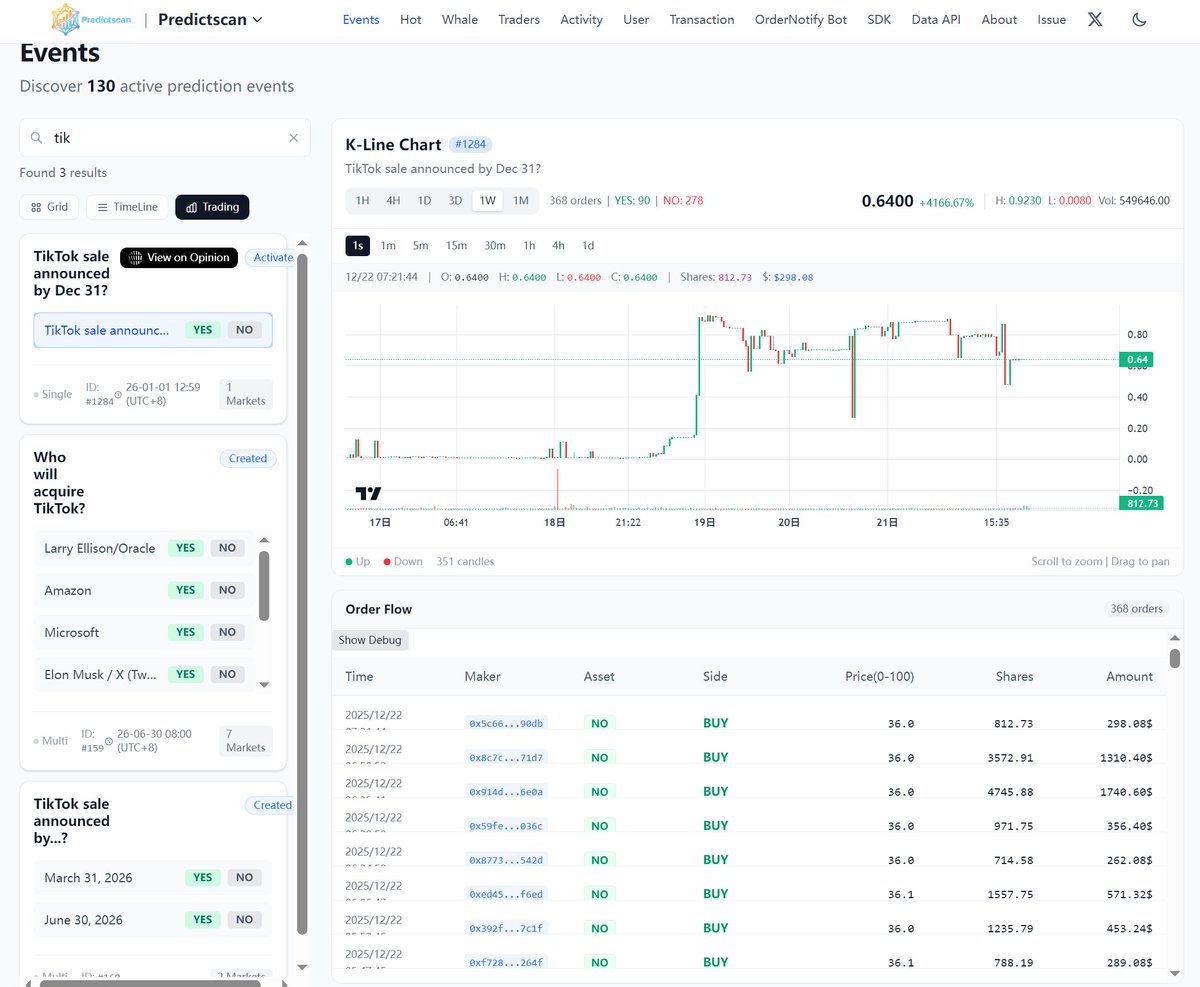Select the 1W range tab
This screenshot has width=1200, height=987.
coord(488,200)
